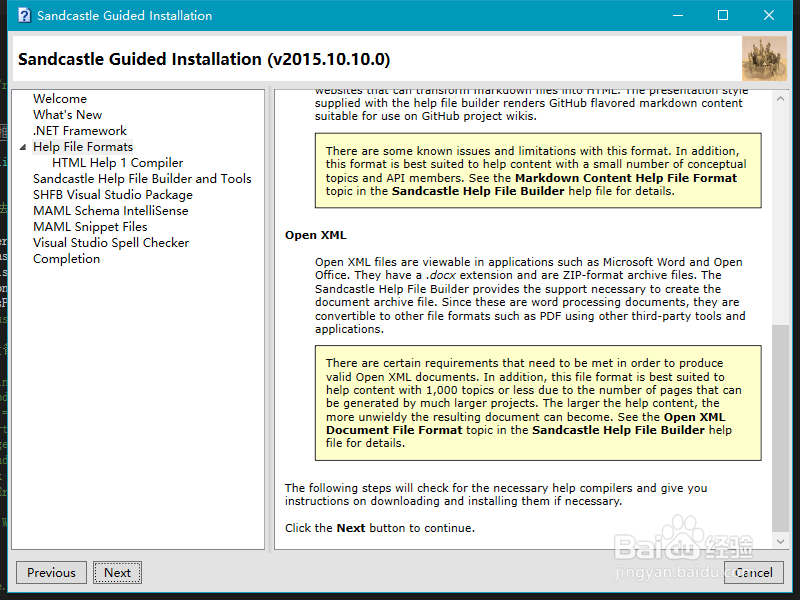Click the Sandcastle help icon in title bar
This screenshot has height=600, width=800.
[x=24, y=15]
